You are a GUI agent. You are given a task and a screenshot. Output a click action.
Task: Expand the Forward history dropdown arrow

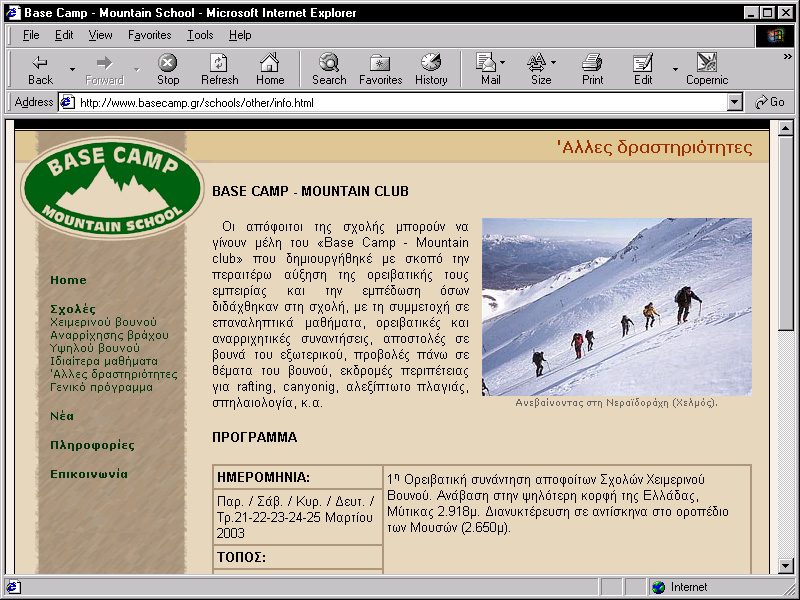pyautogui.click(x=136, y=69)
